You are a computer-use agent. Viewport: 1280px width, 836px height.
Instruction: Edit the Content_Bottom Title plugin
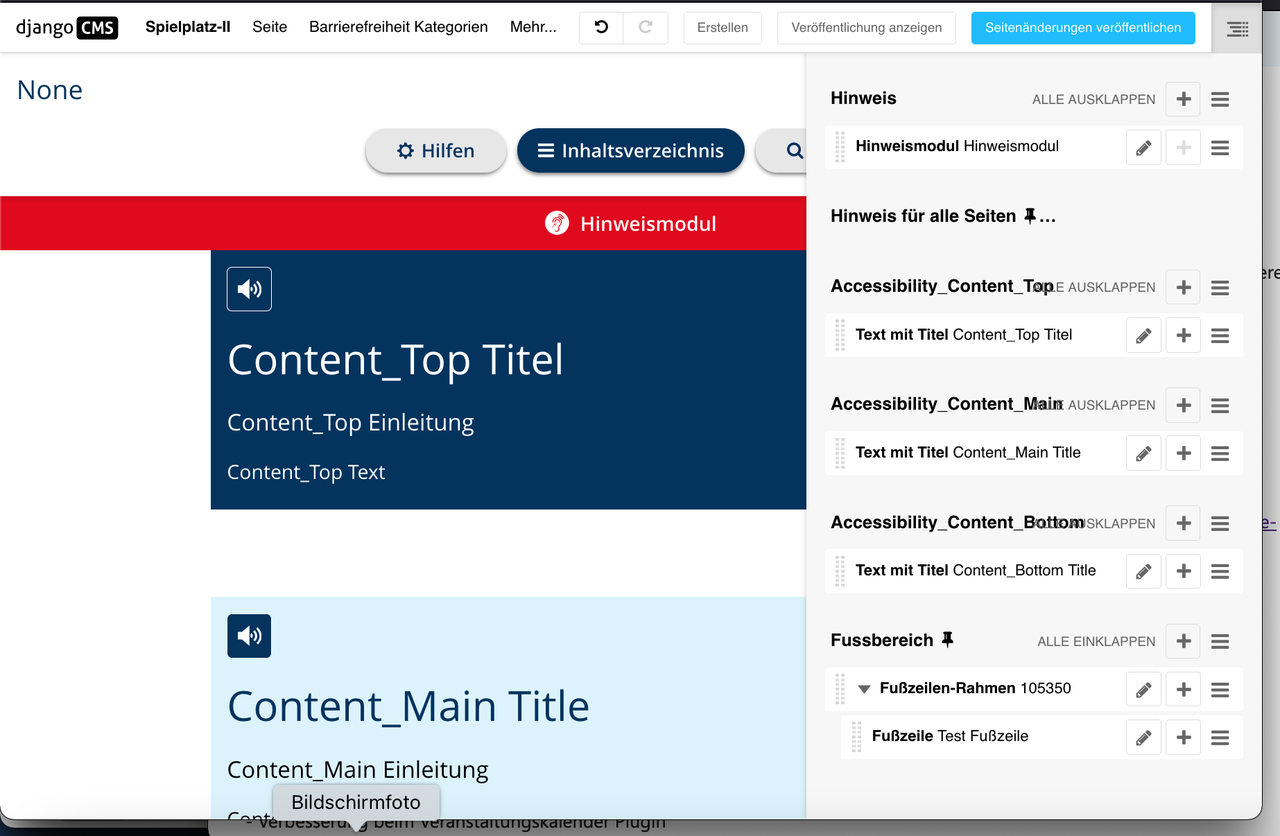click(x=1143, y=571)
